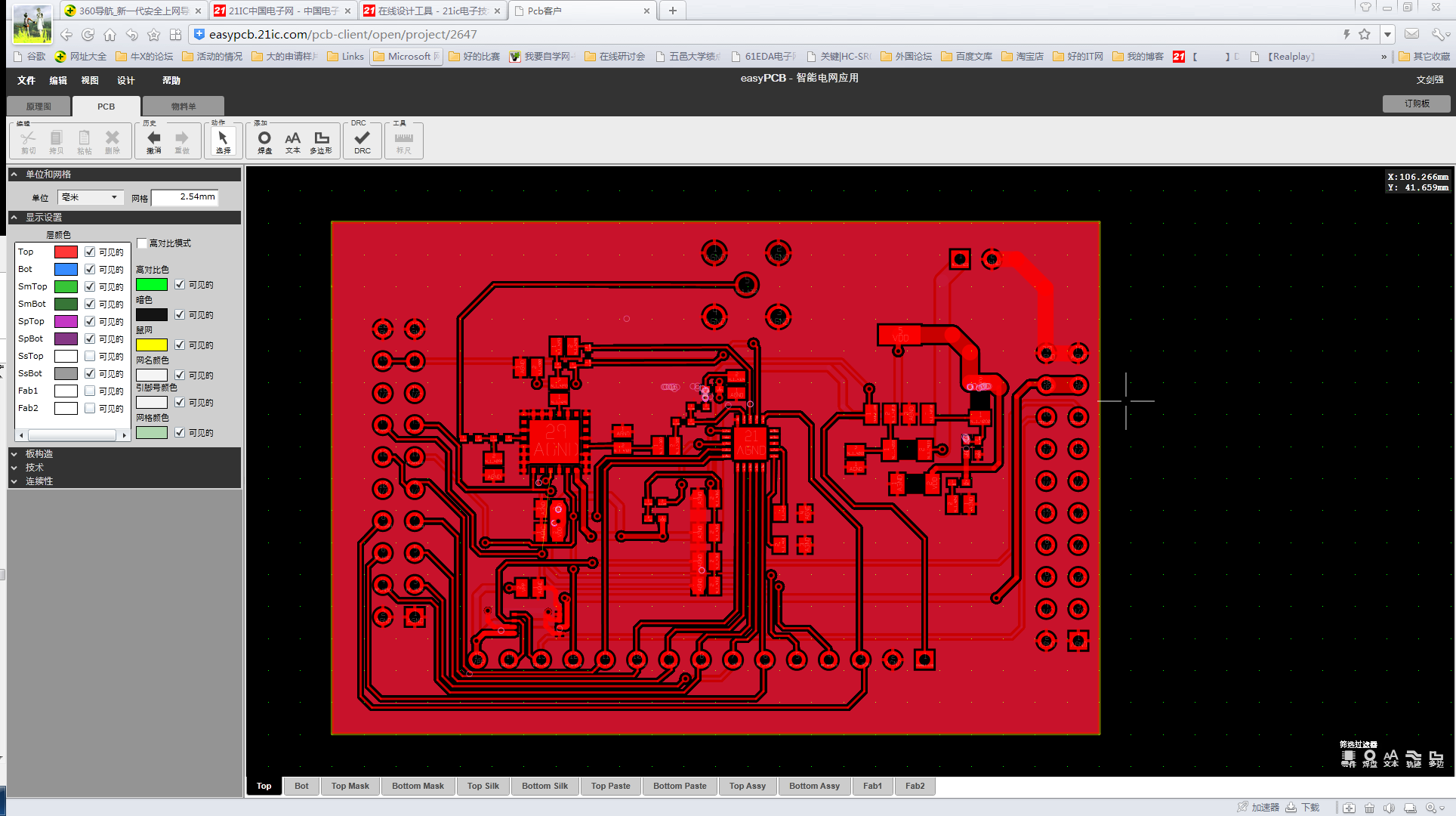
Task: Open the 文件 menu
Action: tap(26, 80)
